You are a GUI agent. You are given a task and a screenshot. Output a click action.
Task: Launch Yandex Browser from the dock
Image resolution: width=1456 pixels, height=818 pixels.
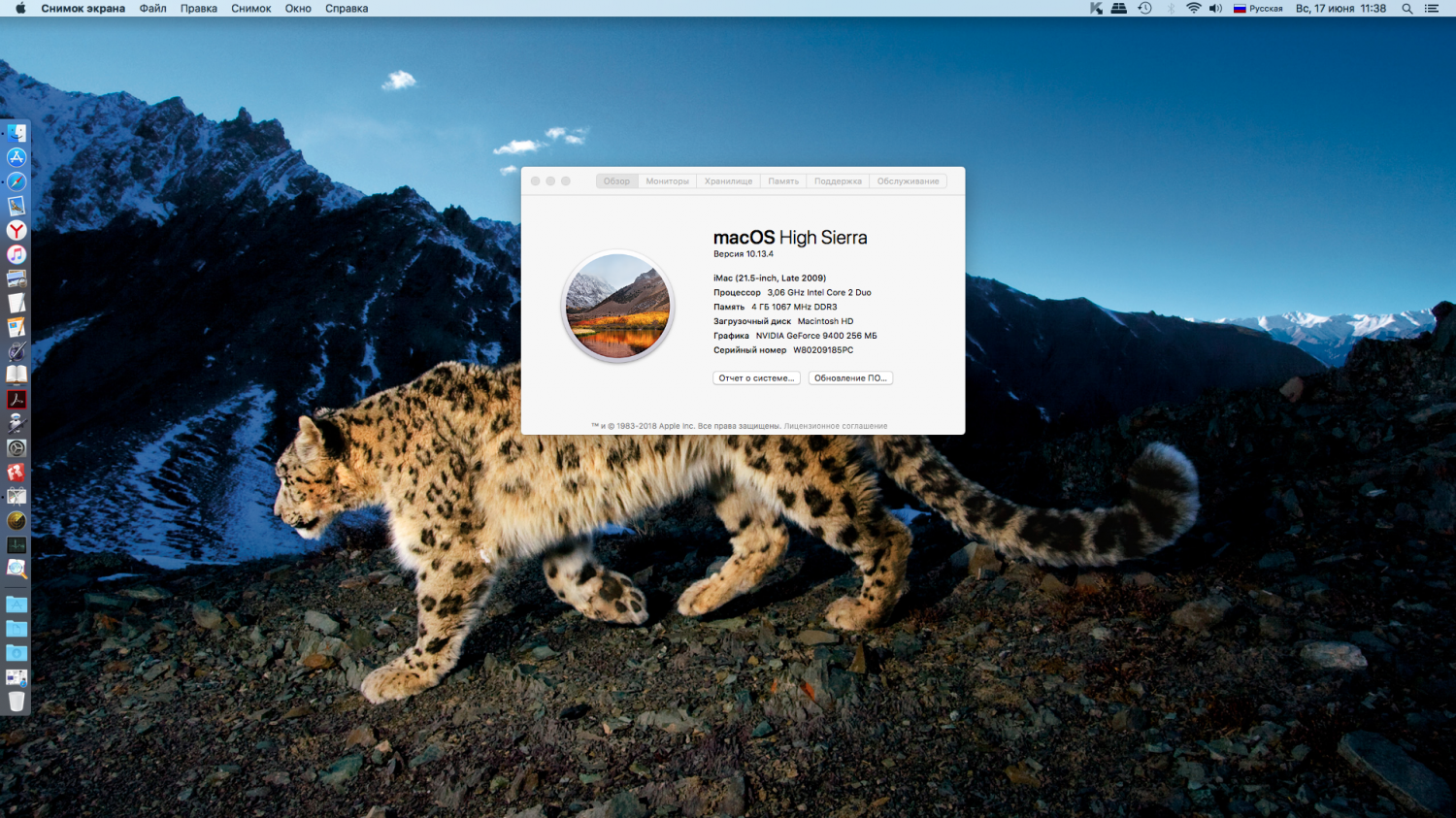17,230
